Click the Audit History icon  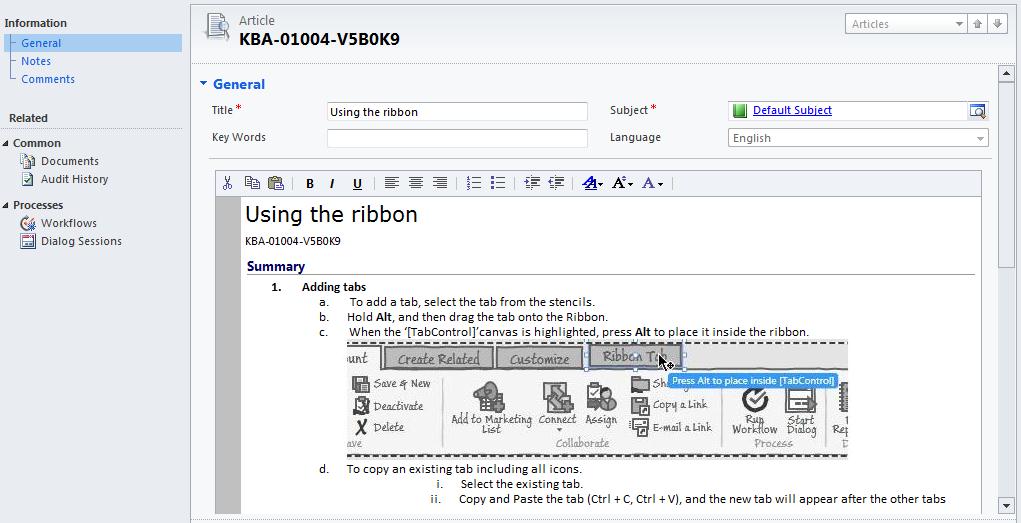27,179
